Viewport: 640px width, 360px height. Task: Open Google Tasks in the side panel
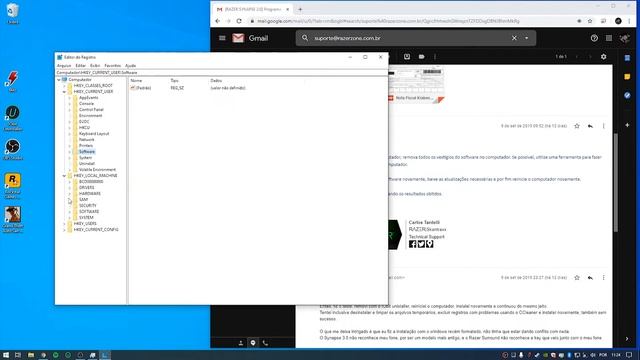click(x=627, y=95)
